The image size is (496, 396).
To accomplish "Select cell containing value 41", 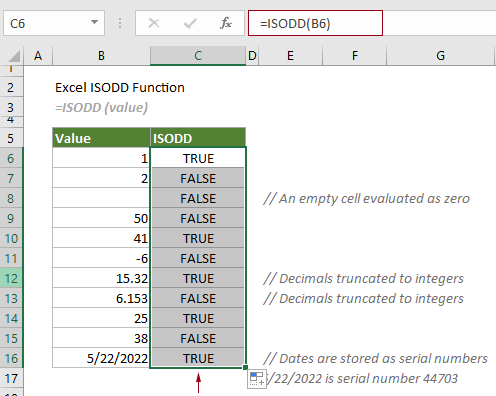I will coord(101,238).
